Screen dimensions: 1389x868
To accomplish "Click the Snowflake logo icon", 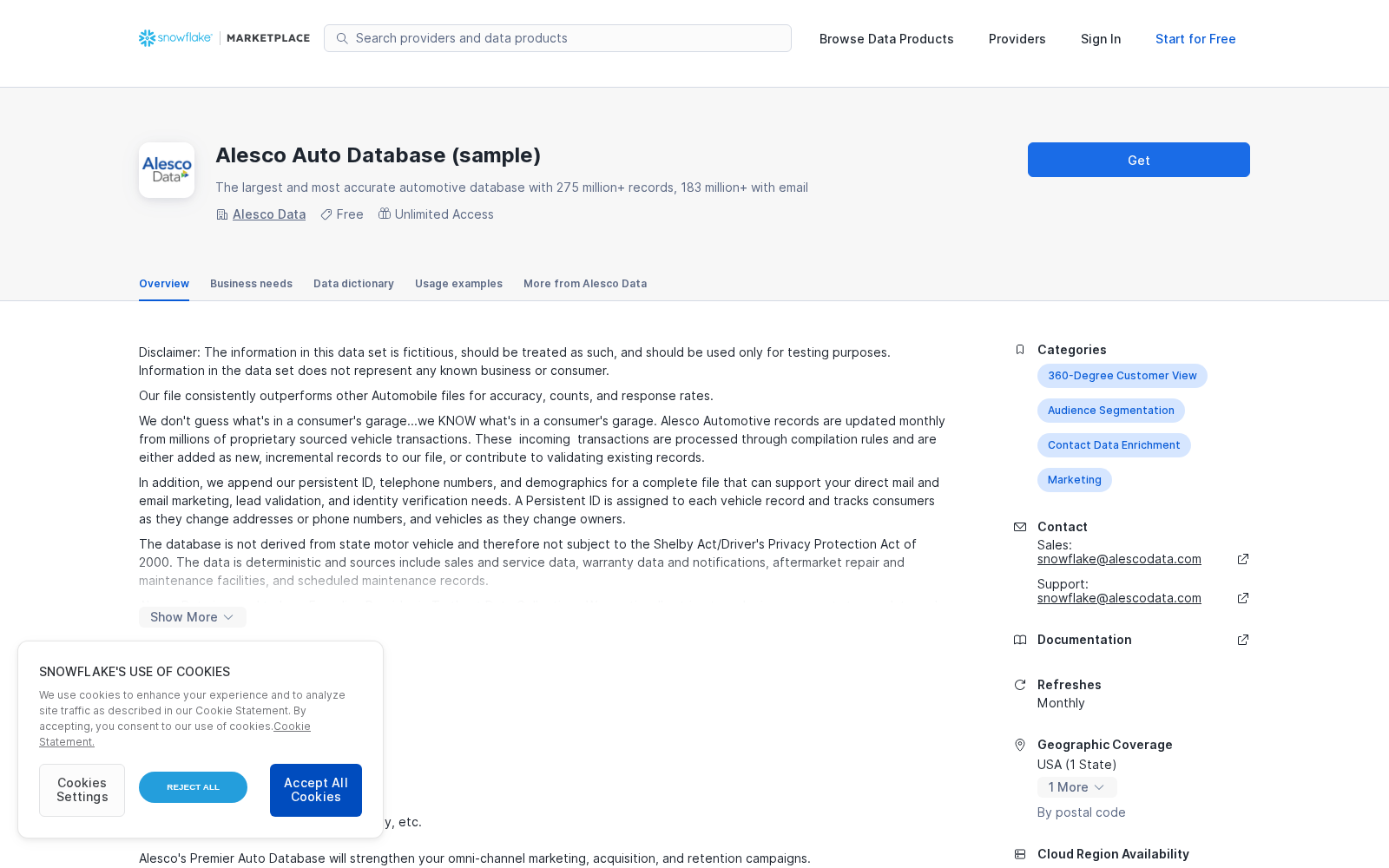I will 148,38.
